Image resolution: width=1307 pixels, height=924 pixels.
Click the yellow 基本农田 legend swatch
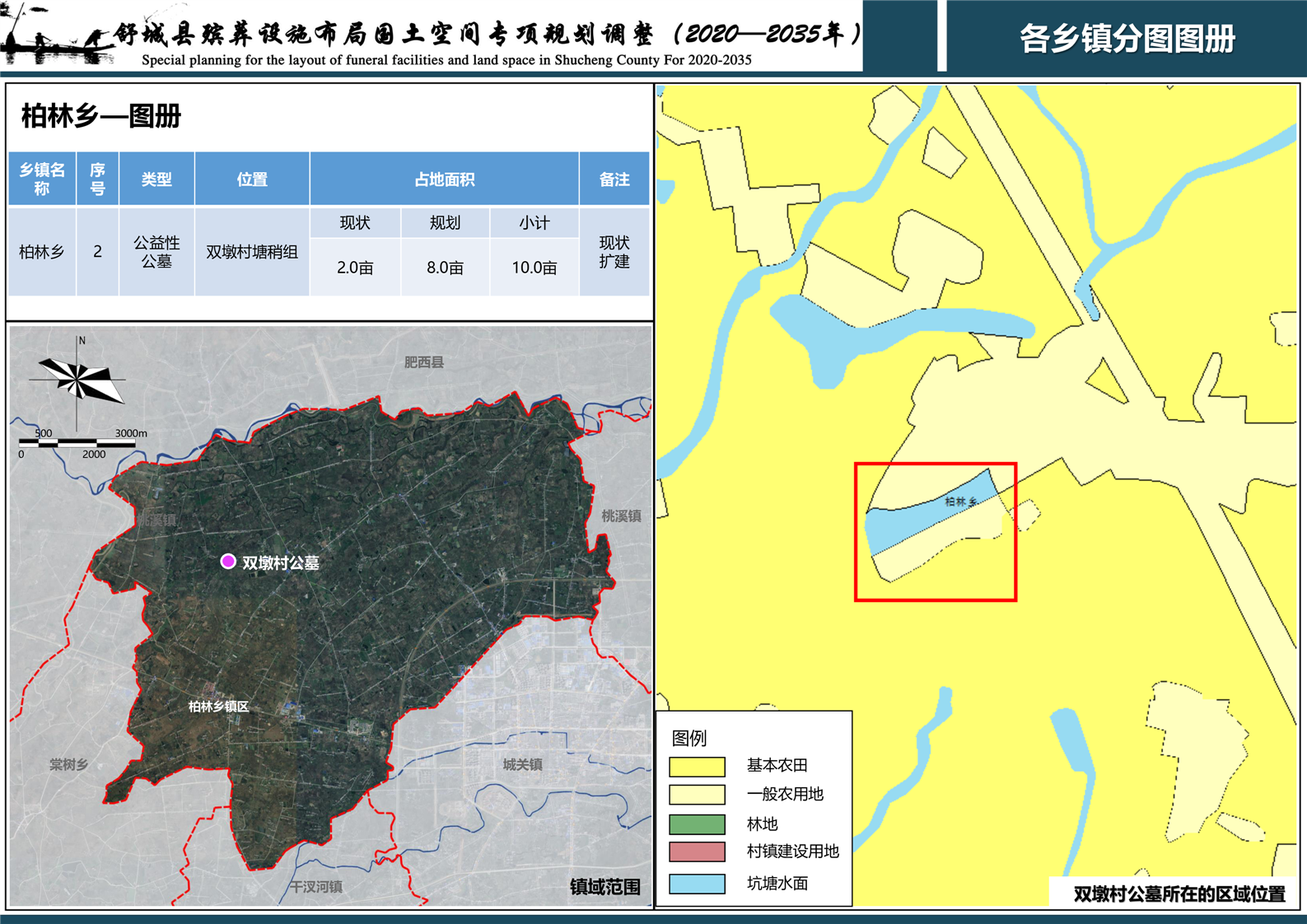click(697, 767)
